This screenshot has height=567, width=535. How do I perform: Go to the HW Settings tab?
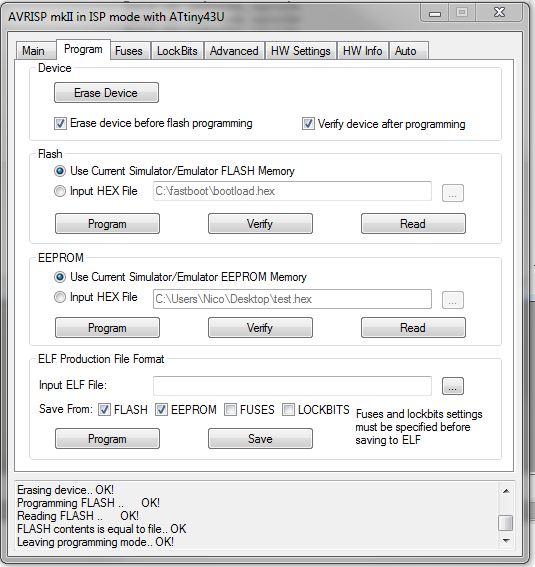[301, 51]
